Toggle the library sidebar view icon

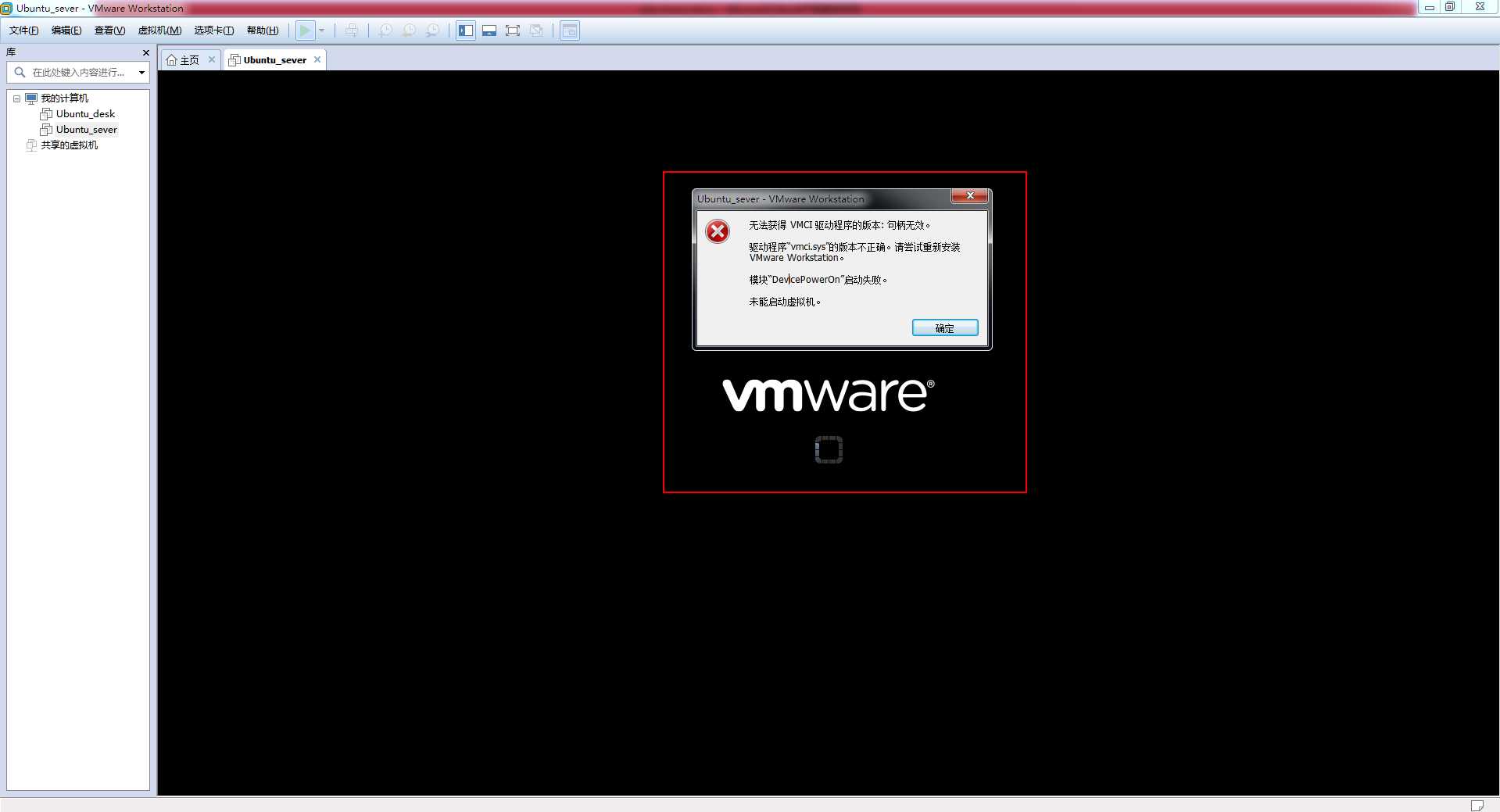click(x=466, y=30)
